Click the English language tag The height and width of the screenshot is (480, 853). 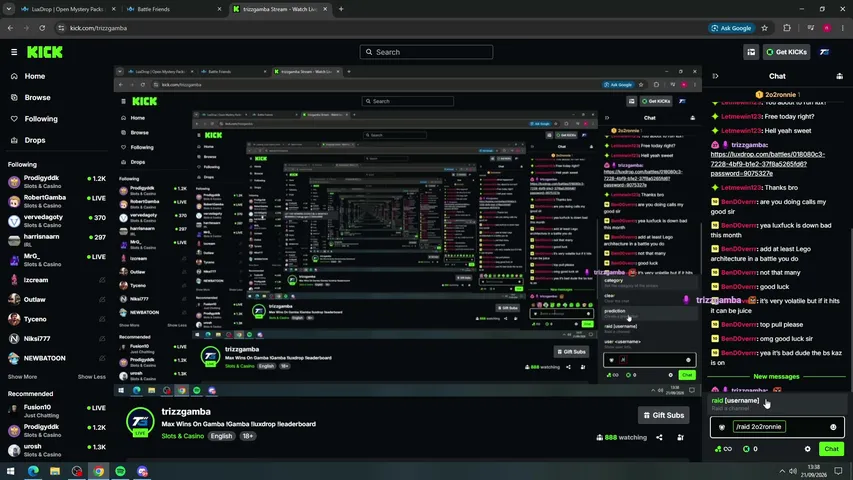(x=221, y=436)
